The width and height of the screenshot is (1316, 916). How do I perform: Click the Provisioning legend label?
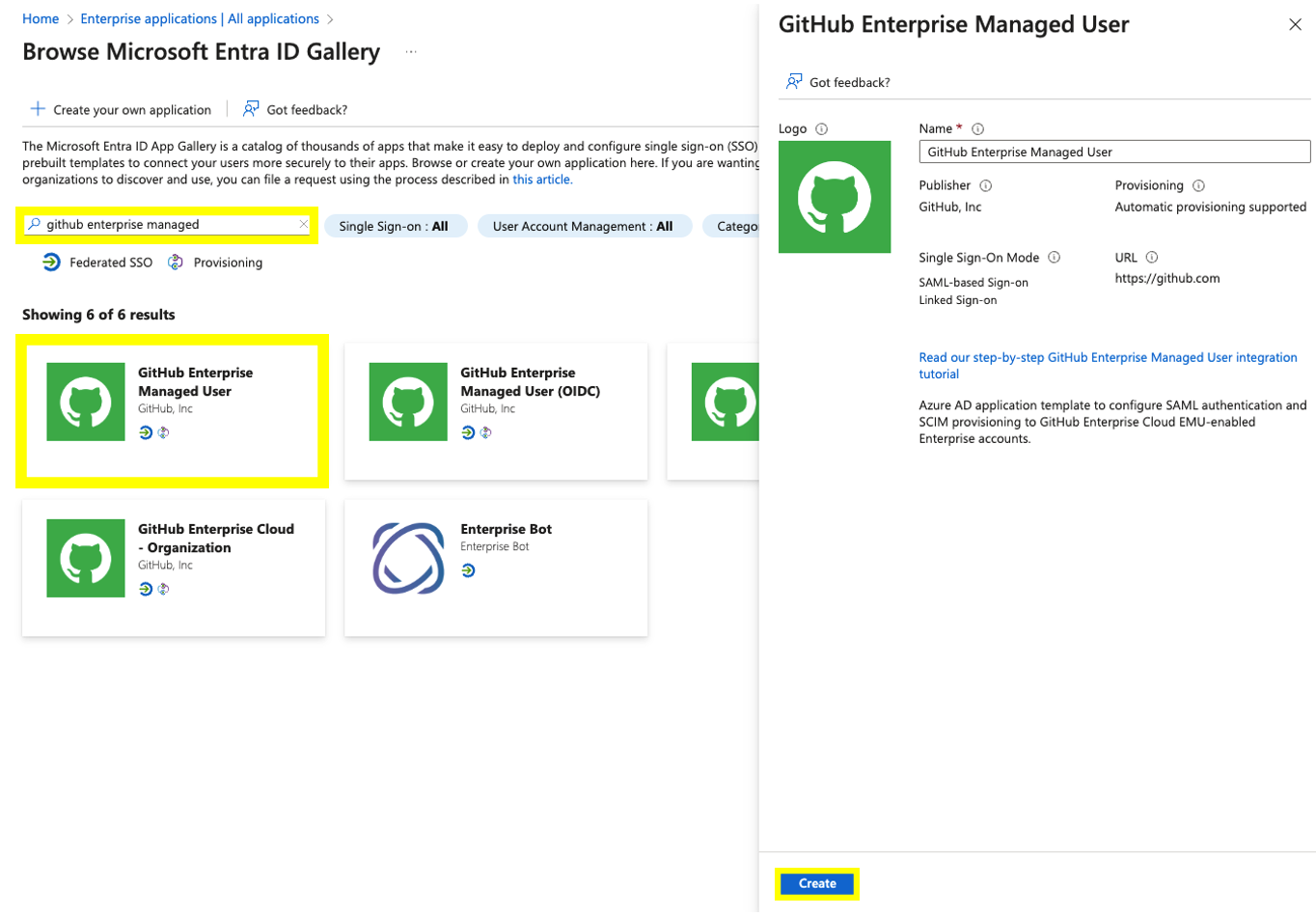click(228, 263)
